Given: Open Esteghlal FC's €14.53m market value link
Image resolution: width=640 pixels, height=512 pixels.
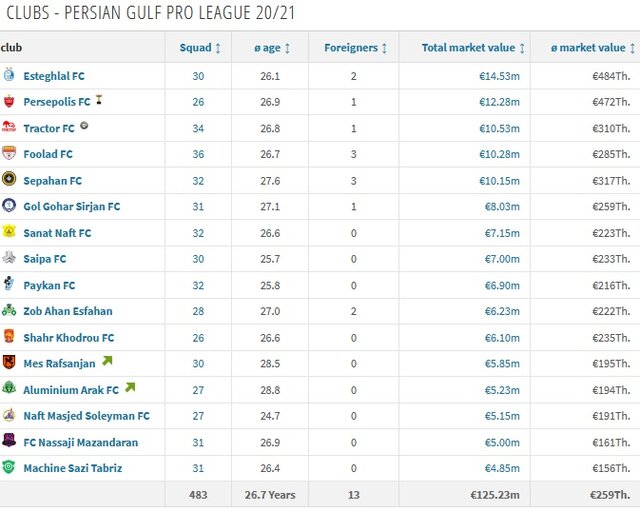Looking at the screenshot, I should 496,76.
